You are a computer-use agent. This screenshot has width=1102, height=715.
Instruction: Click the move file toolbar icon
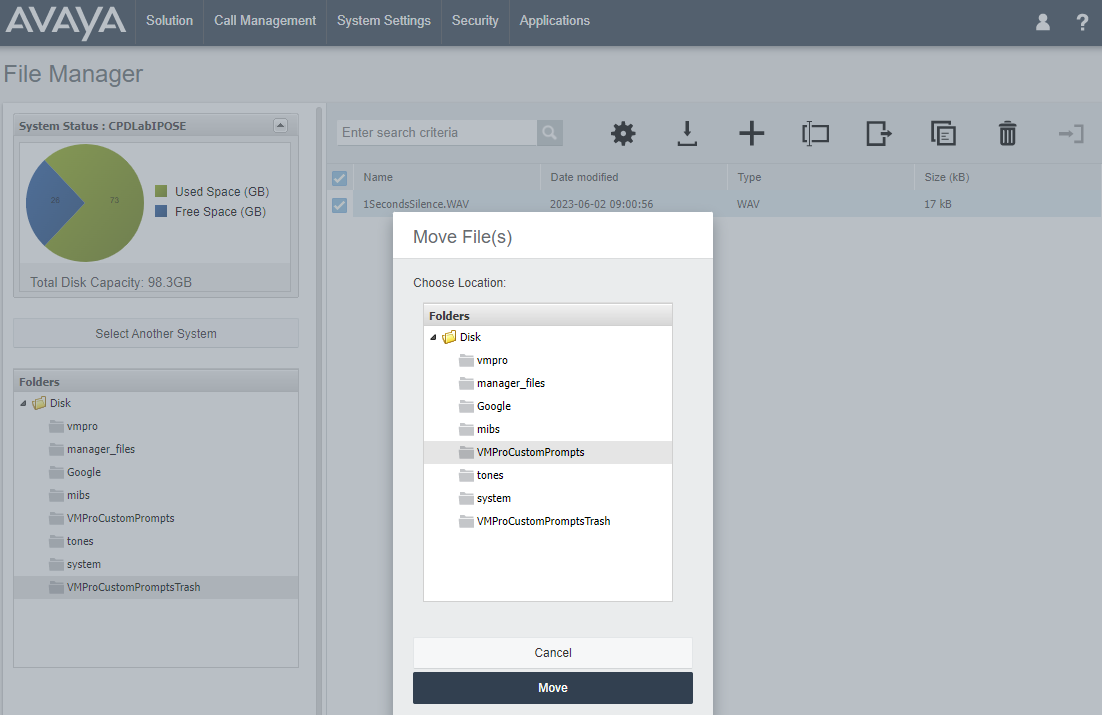pyautogui.click(x=879, y=134)
